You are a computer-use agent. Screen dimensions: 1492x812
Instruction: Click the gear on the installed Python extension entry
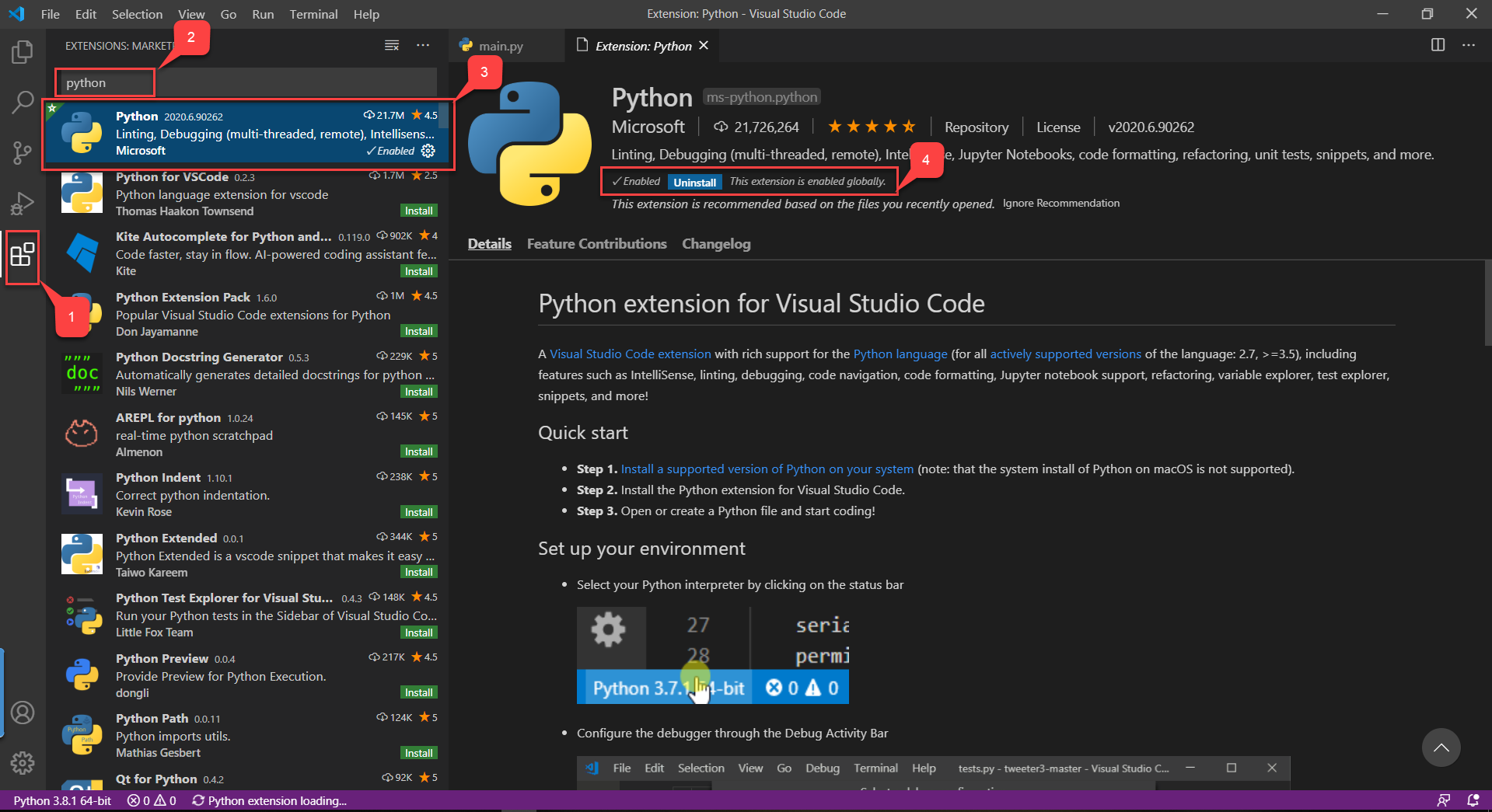click(428, 152)
